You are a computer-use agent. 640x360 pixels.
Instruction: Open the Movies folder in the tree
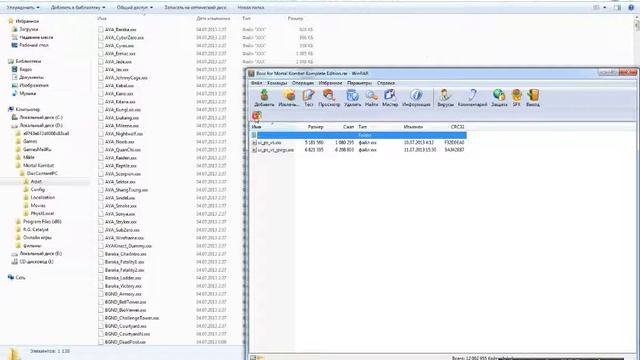click(x=38, y=205)
